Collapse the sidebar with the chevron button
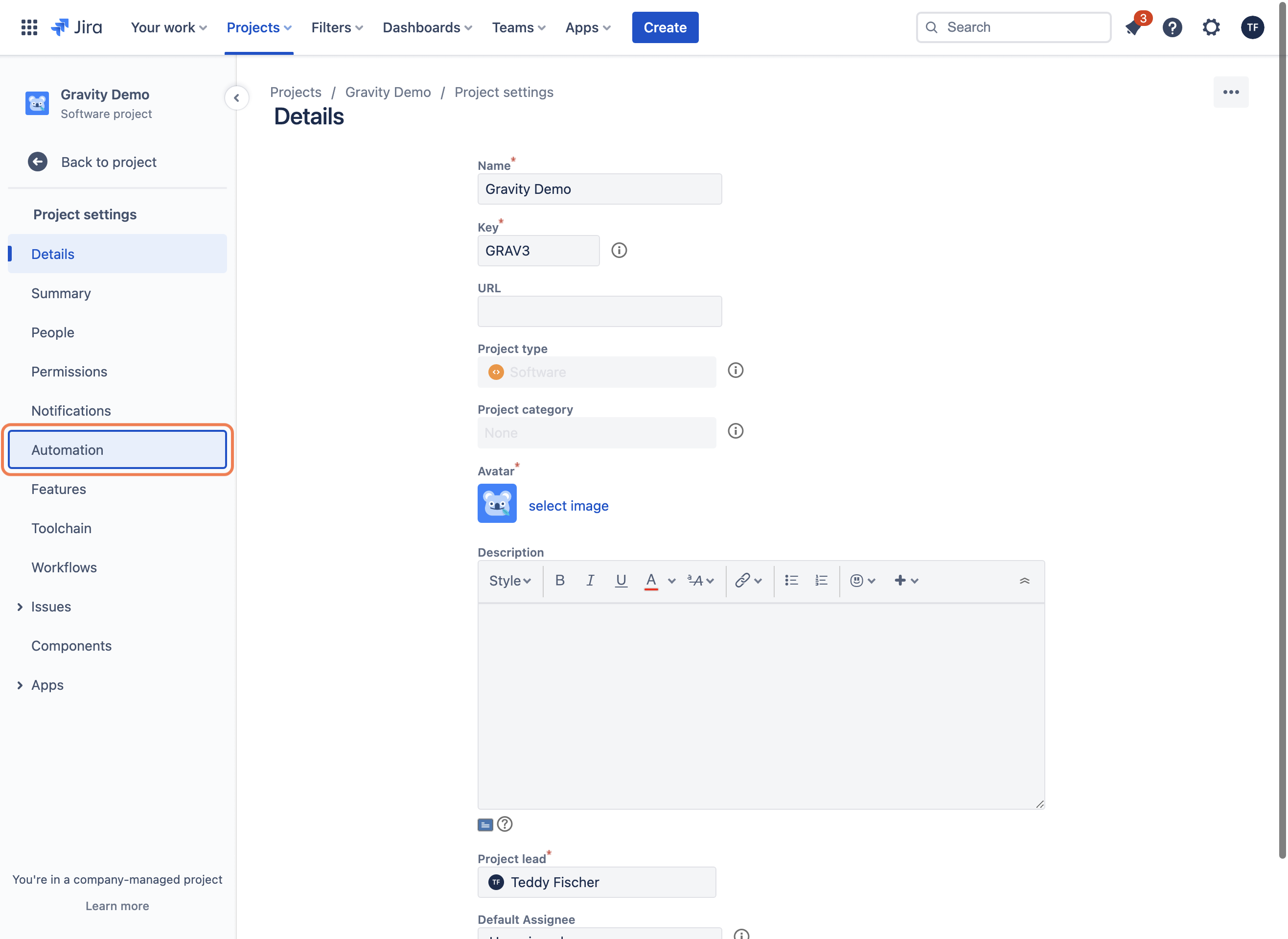1288x939 pixels. point(236,98)
